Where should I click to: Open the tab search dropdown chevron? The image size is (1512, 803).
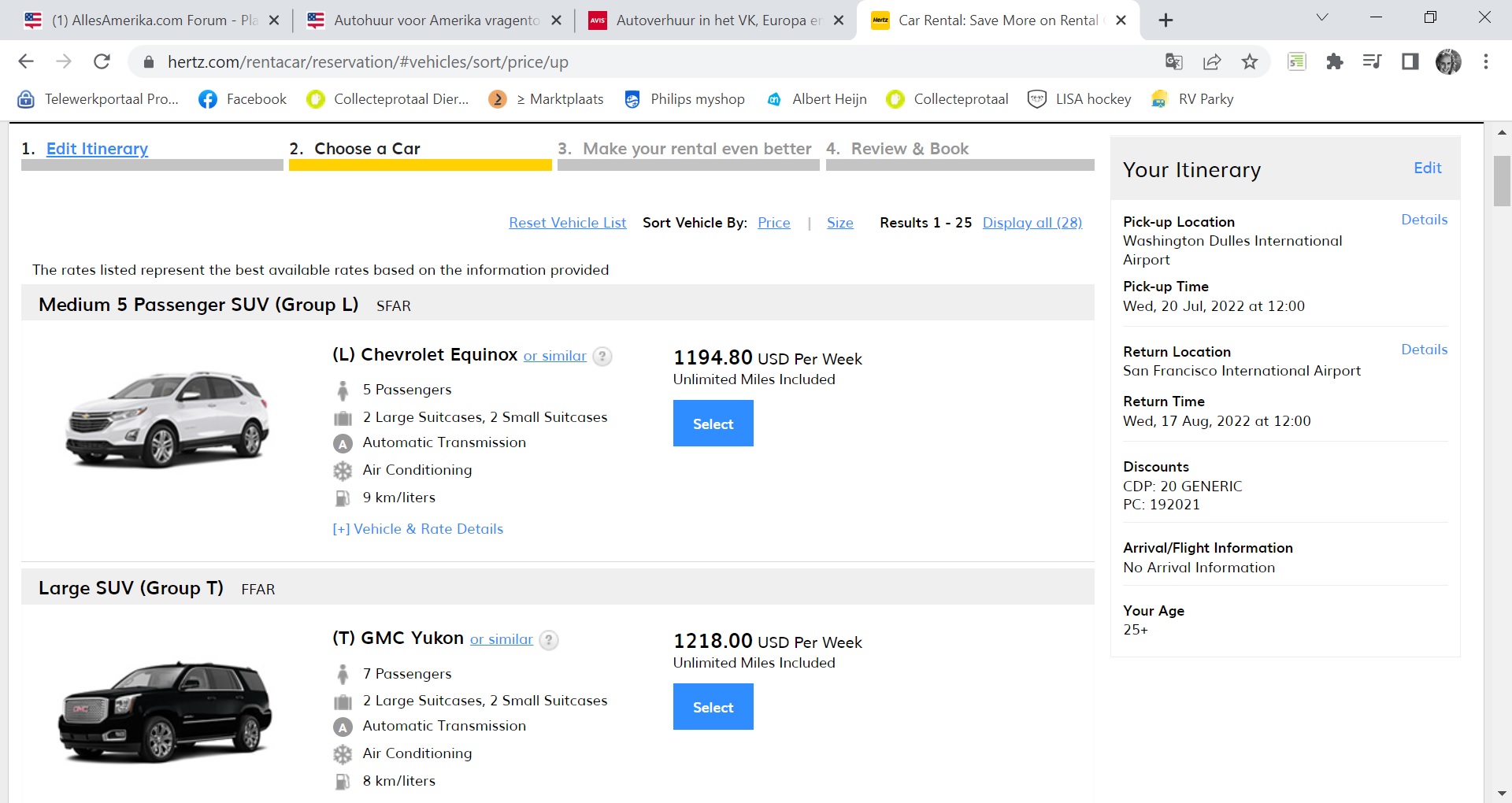click(1322, 18)
